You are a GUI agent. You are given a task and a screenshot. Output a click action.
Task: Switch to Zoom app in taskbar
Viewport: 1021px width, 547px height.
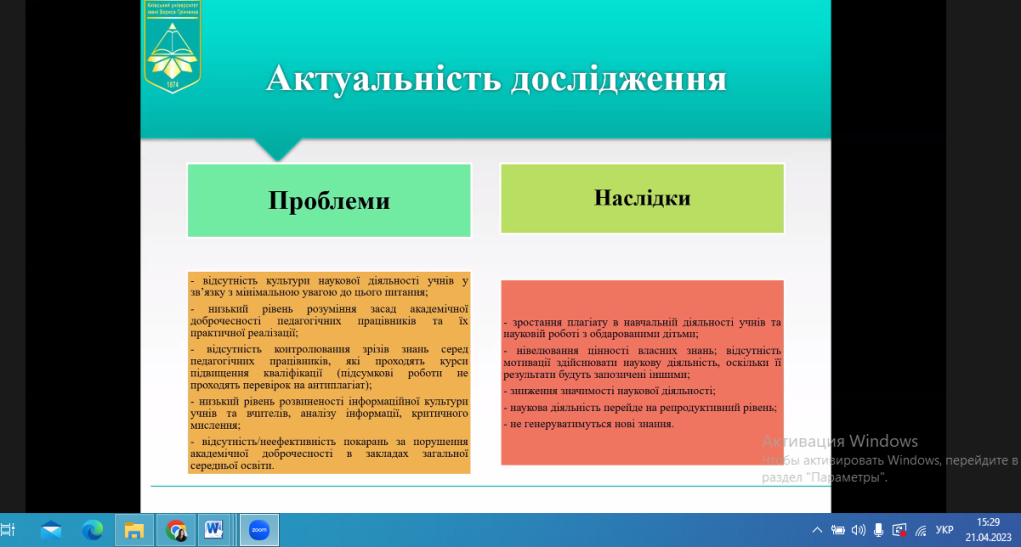point(259,530)
